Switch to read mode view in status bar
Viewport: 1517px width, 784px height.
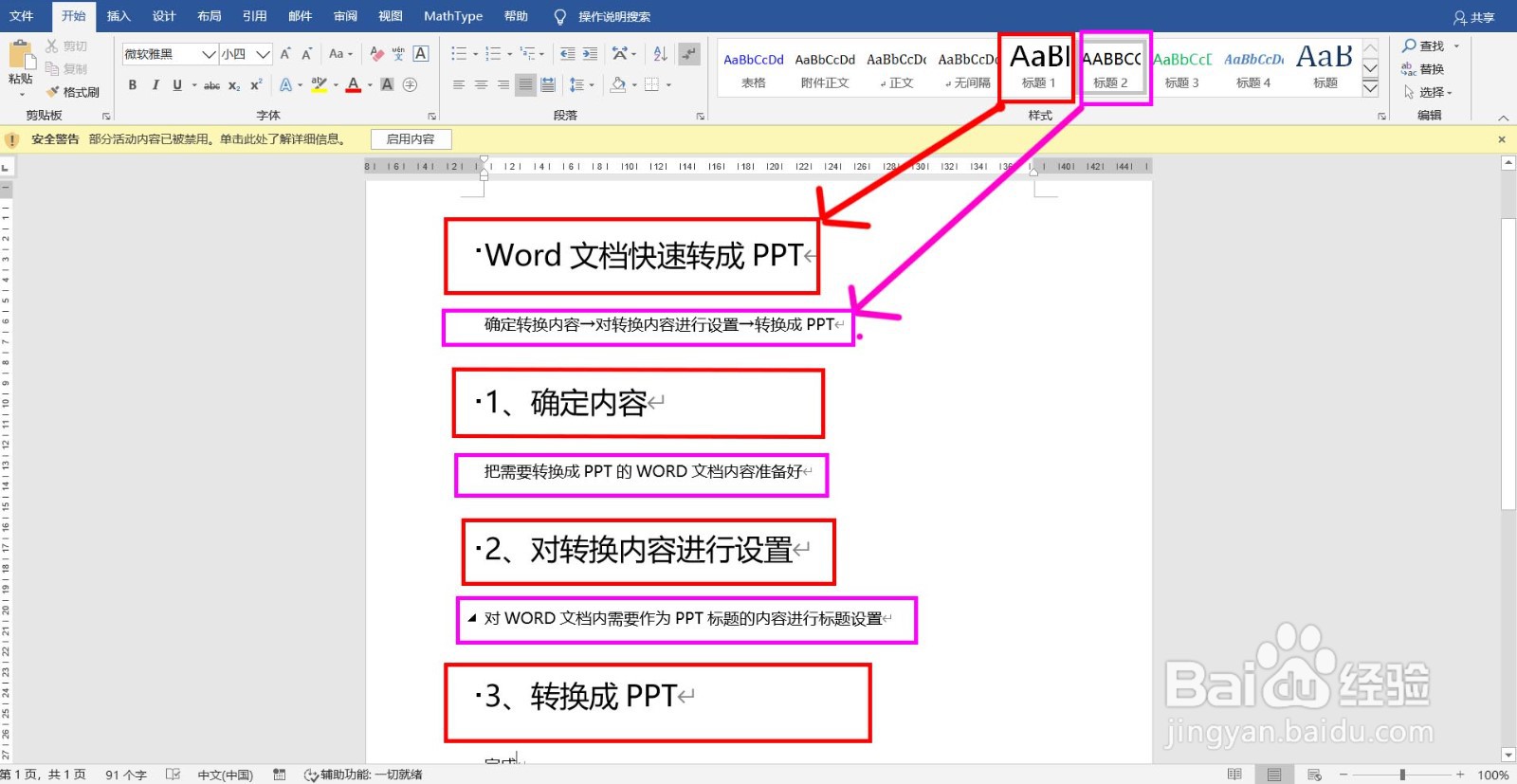(x=1234, y=775)
